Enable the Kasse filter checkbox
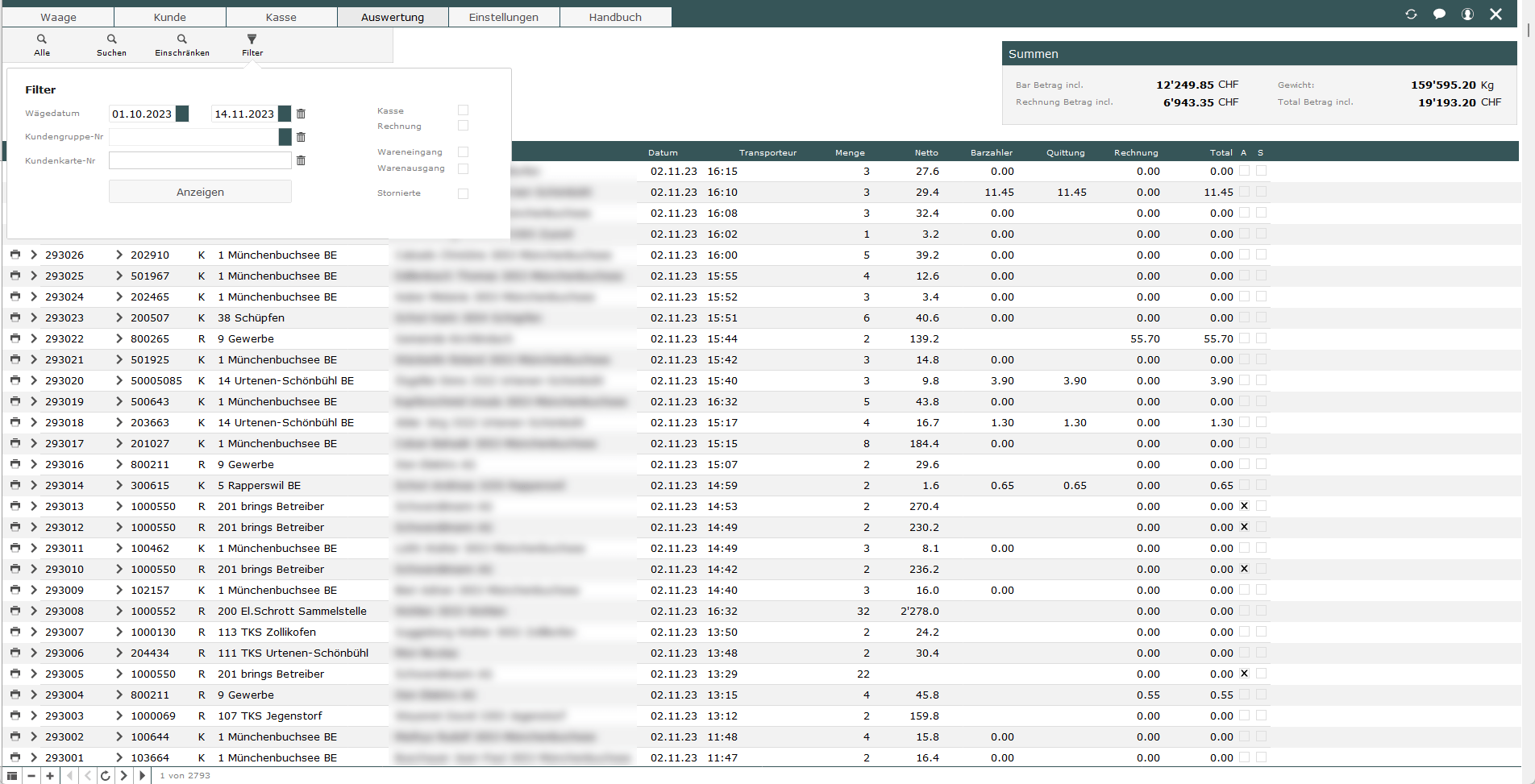This screenshot has height=784, width=1535. click(463, 110)
